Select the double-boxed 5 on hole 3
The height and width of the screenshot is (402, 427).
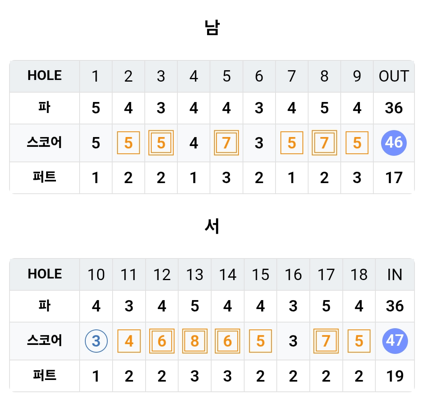pyautogui.click(x=161, y=143)
